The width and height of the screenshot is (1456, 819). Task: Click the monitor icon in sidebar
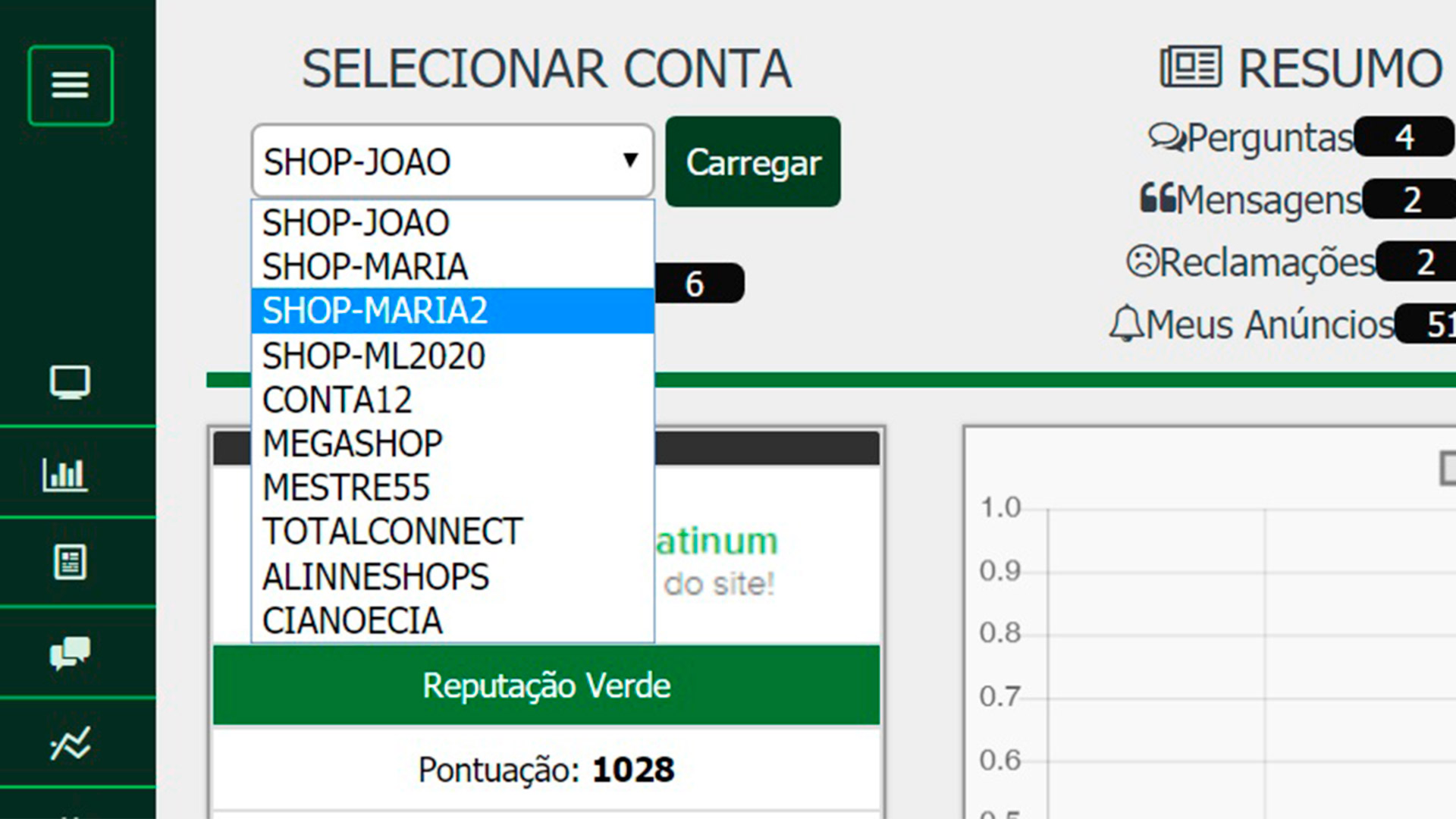[x=70, y=381]
